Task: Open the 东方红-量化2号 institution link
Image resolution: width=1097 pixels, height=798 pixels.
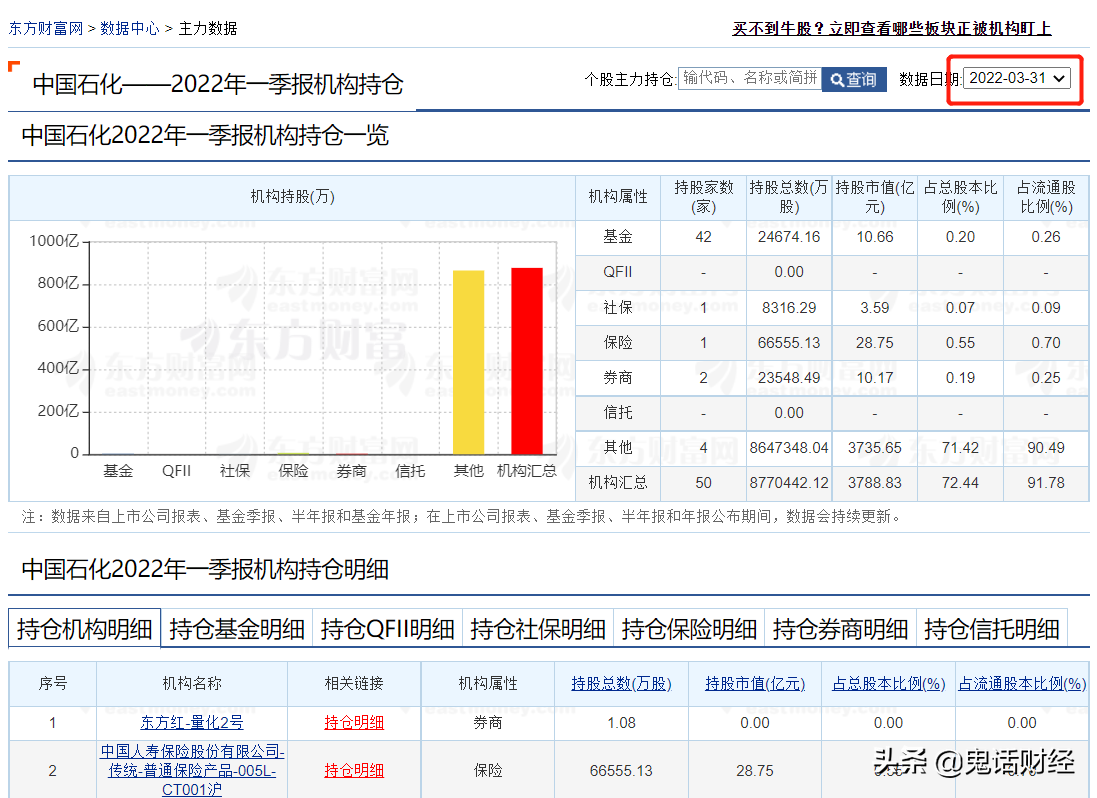Action: coord(192,722)
